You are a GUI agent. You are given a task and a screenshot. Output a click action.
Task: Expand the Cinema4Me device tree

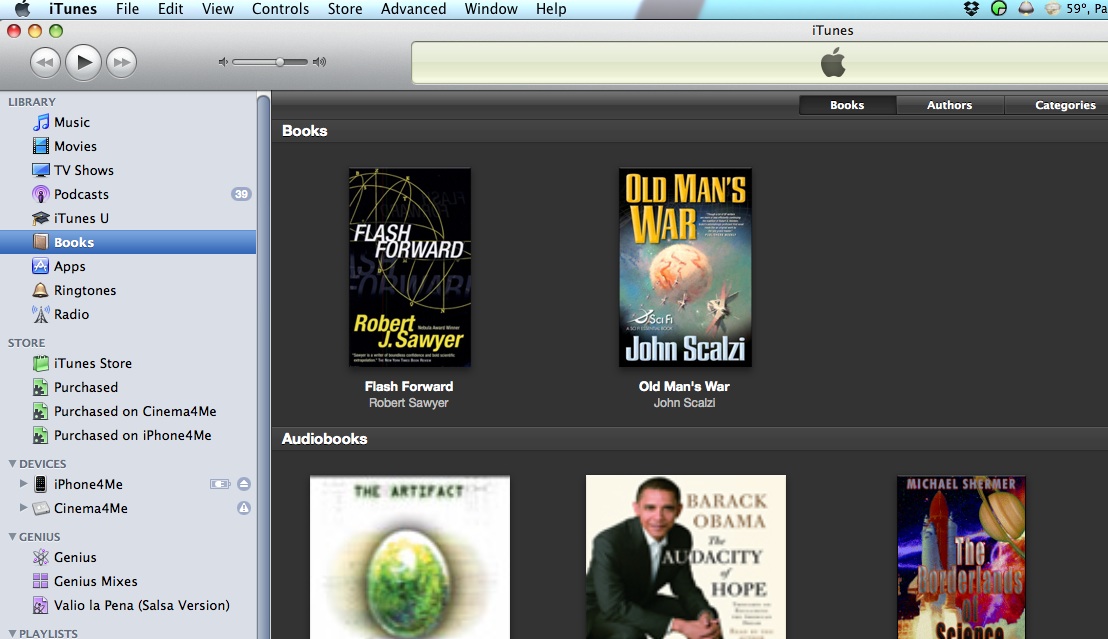pos(23,508)
